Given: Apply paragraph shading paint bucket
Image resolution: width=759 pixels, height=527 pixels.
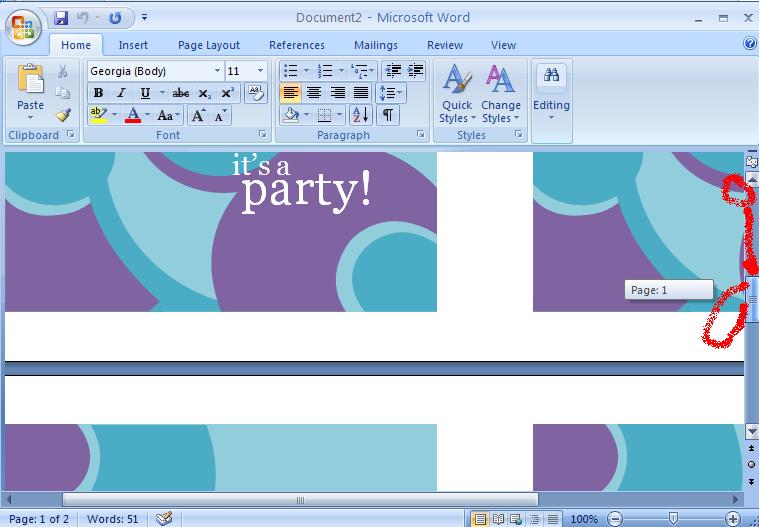Looking at the screenshot, I should tap(291, 115).
